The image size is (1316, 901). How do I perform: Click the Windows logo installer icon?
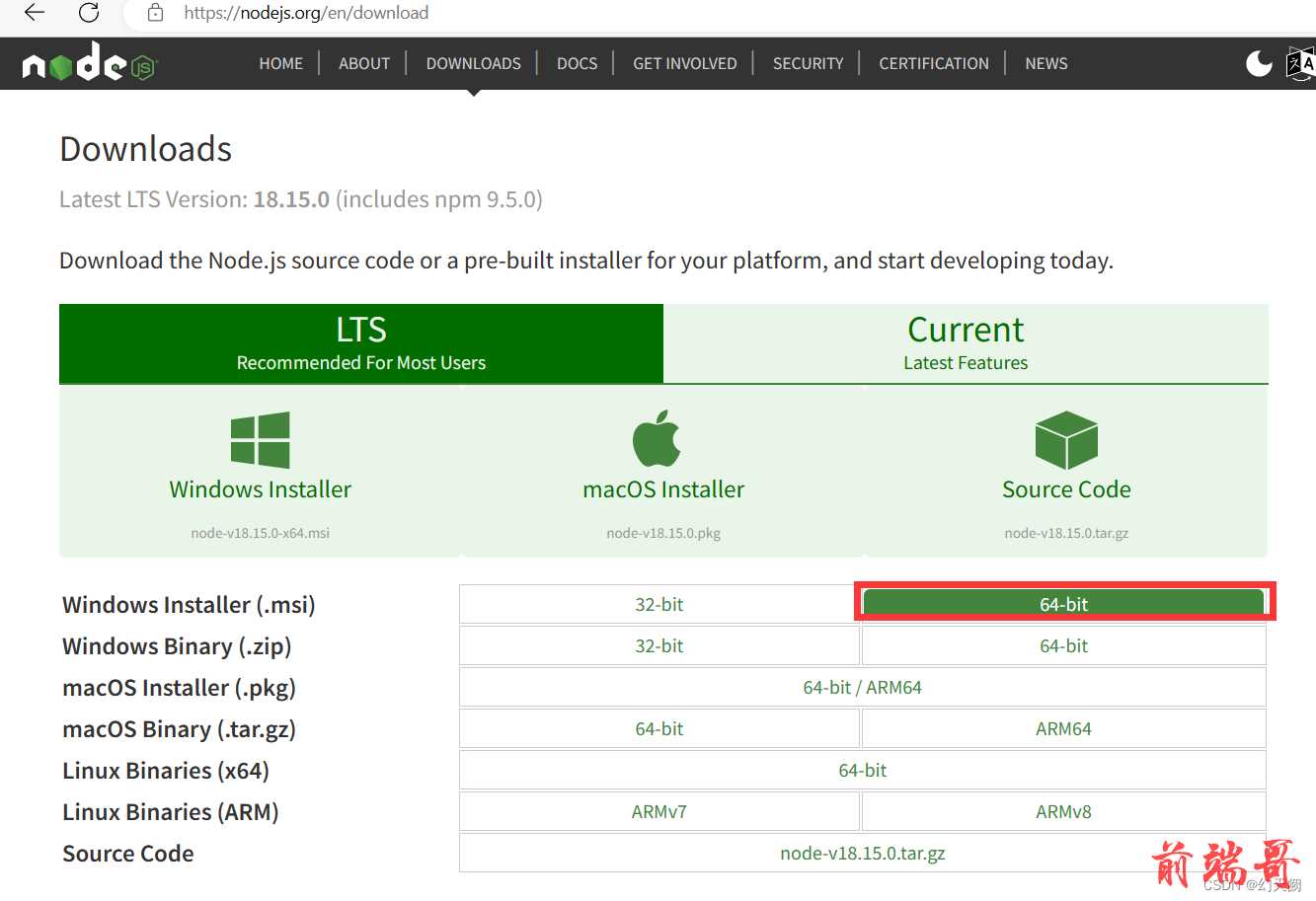pyautogui.click(x=261, y=440)
